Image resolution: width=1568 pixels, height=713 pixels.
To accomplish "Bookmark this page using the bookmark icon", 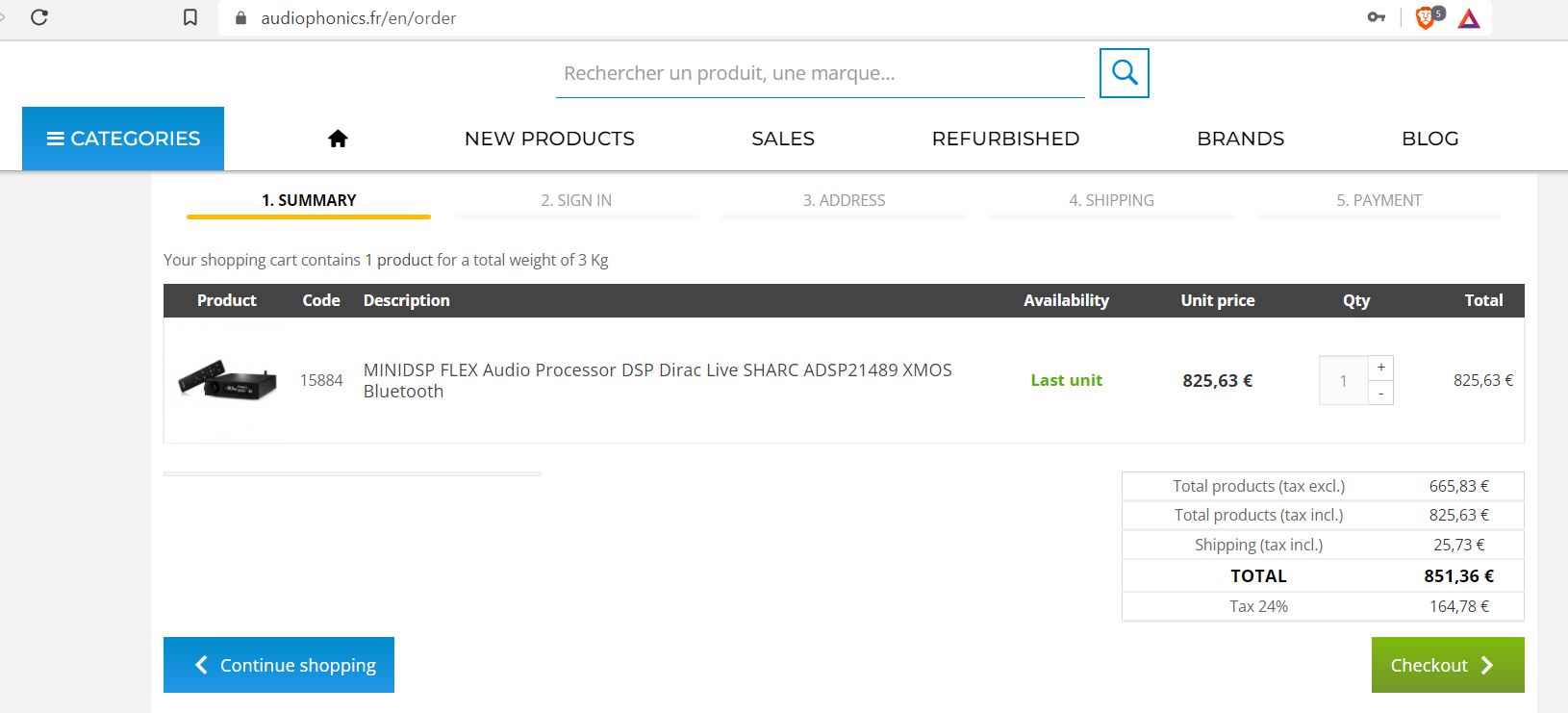I will 190,17.
